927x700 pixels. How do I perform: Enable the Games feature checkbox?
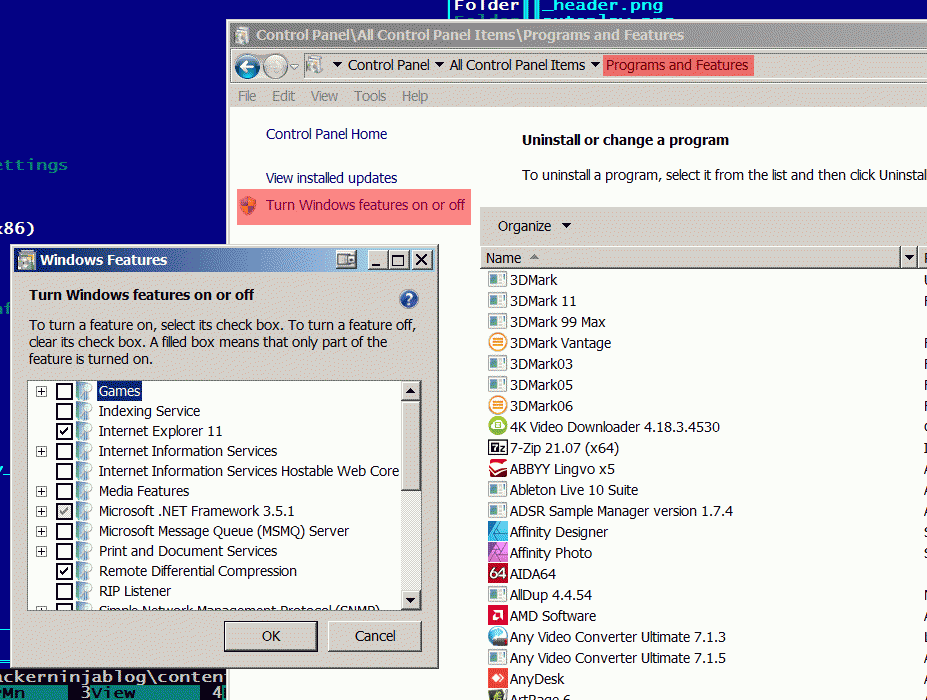click(64, 391)
